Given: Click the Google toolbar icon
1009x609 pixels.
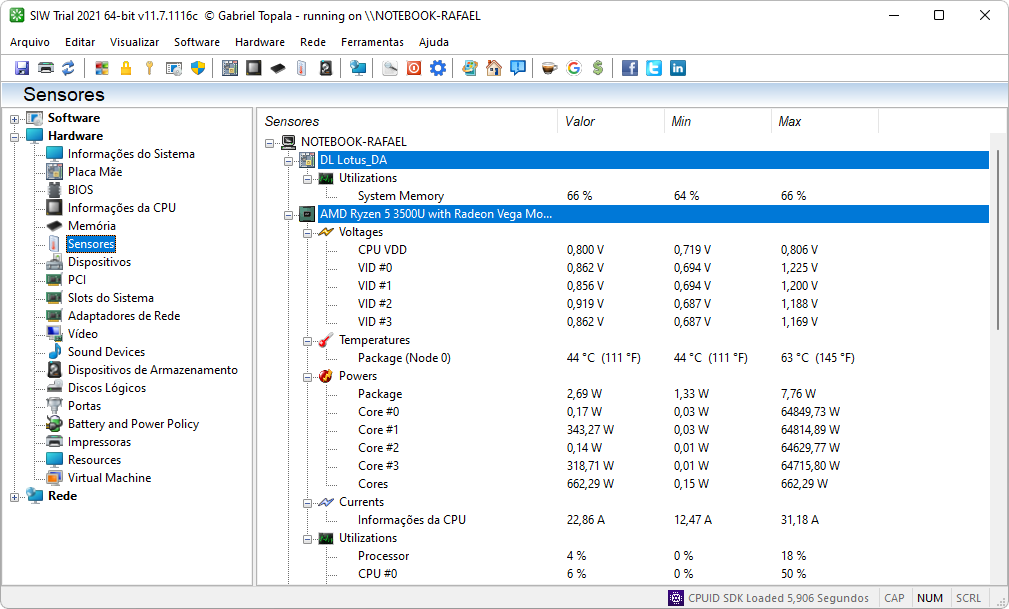Looking at the screenshot, I should tap(573, 68).
